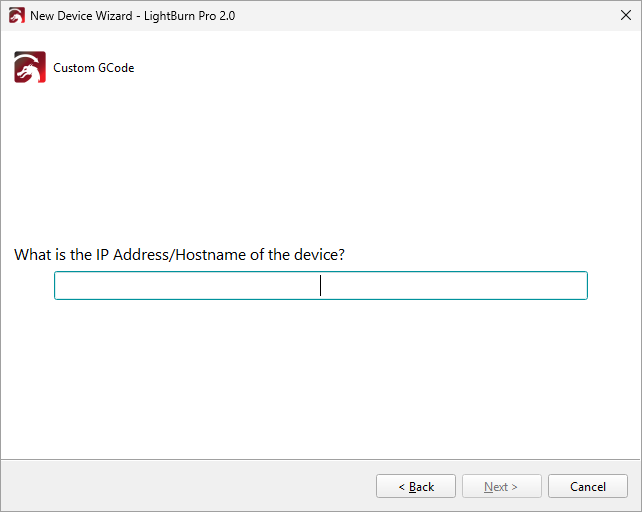Advance to the next wizard step
The image size is (642, 512).
[x=501, y=487]
